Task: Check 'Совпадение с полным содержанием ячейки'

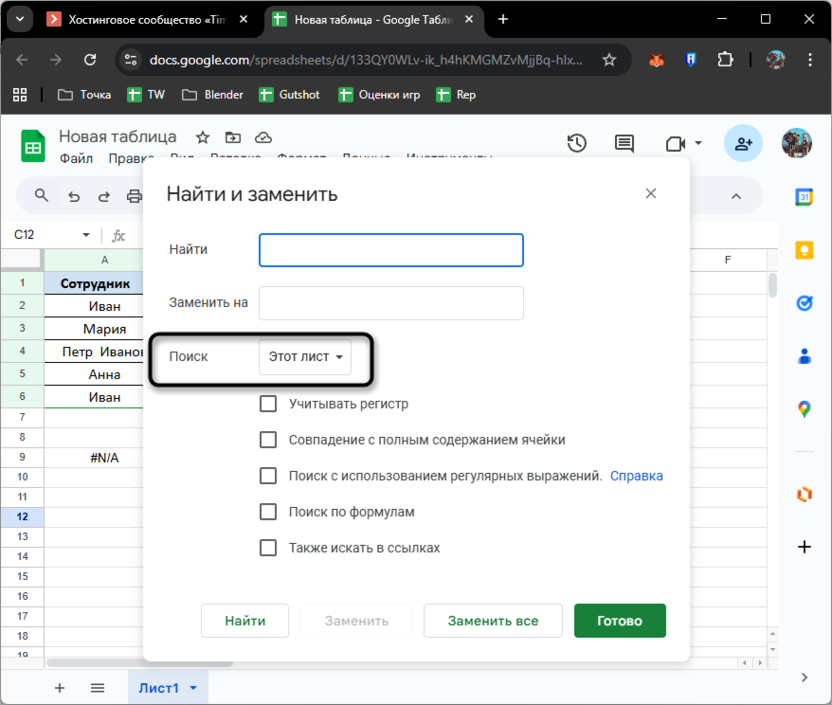Action: point(268,439)
